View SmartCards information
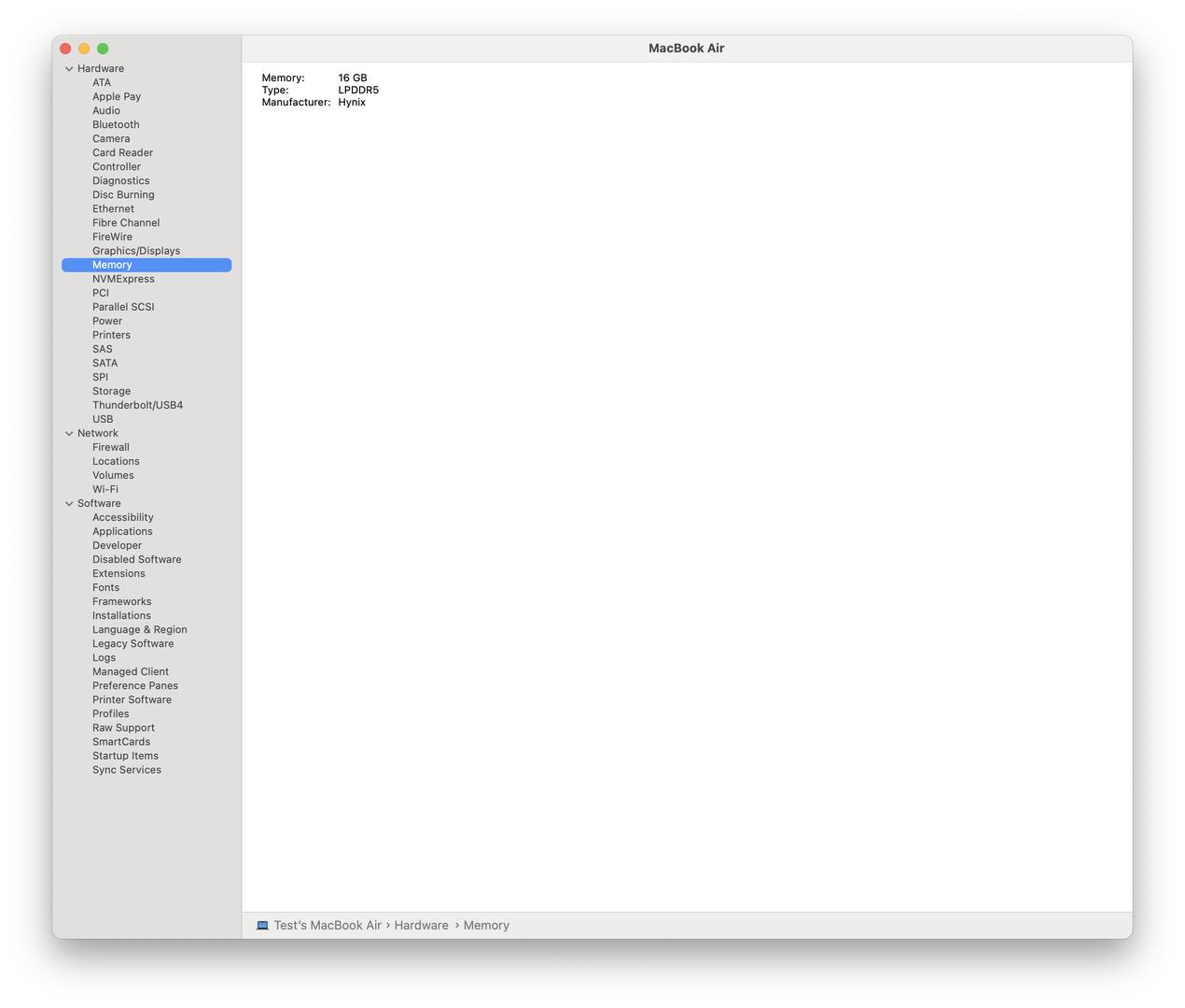Image resolution: width=1185 pixels, height=1008 pixels. tap(121, 741)
